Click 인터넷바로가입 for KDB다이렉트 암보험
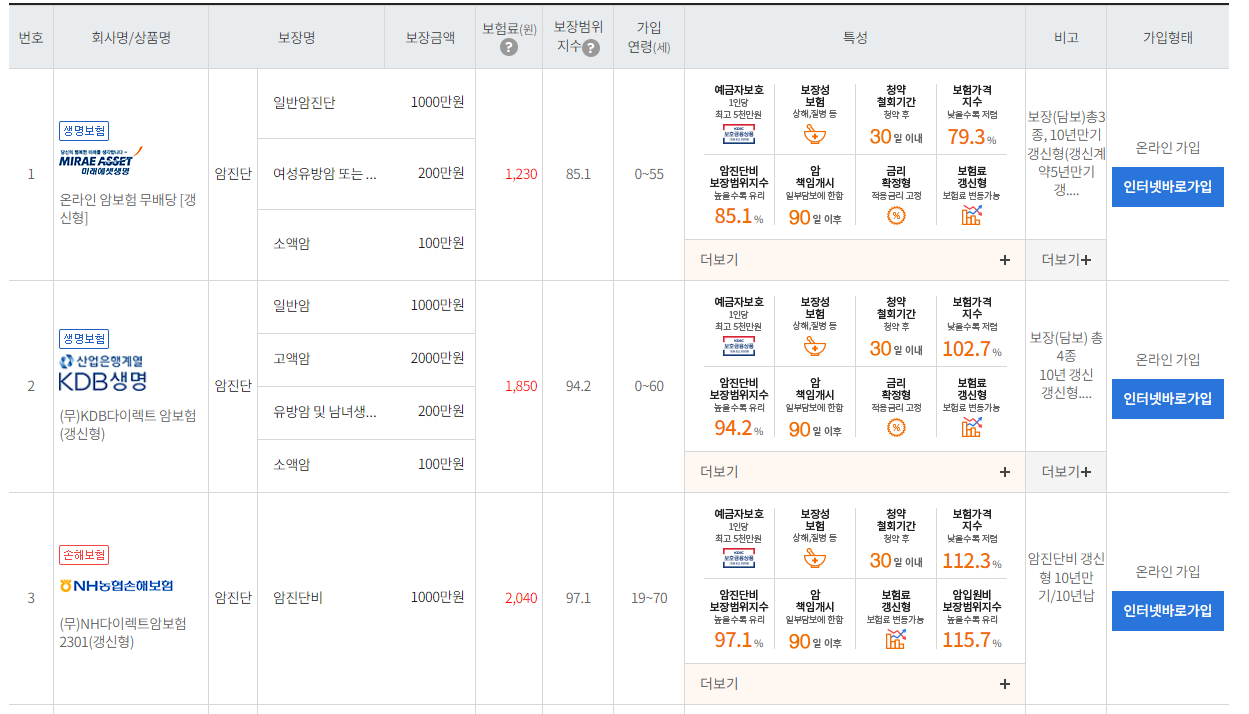 [1167, 399]
